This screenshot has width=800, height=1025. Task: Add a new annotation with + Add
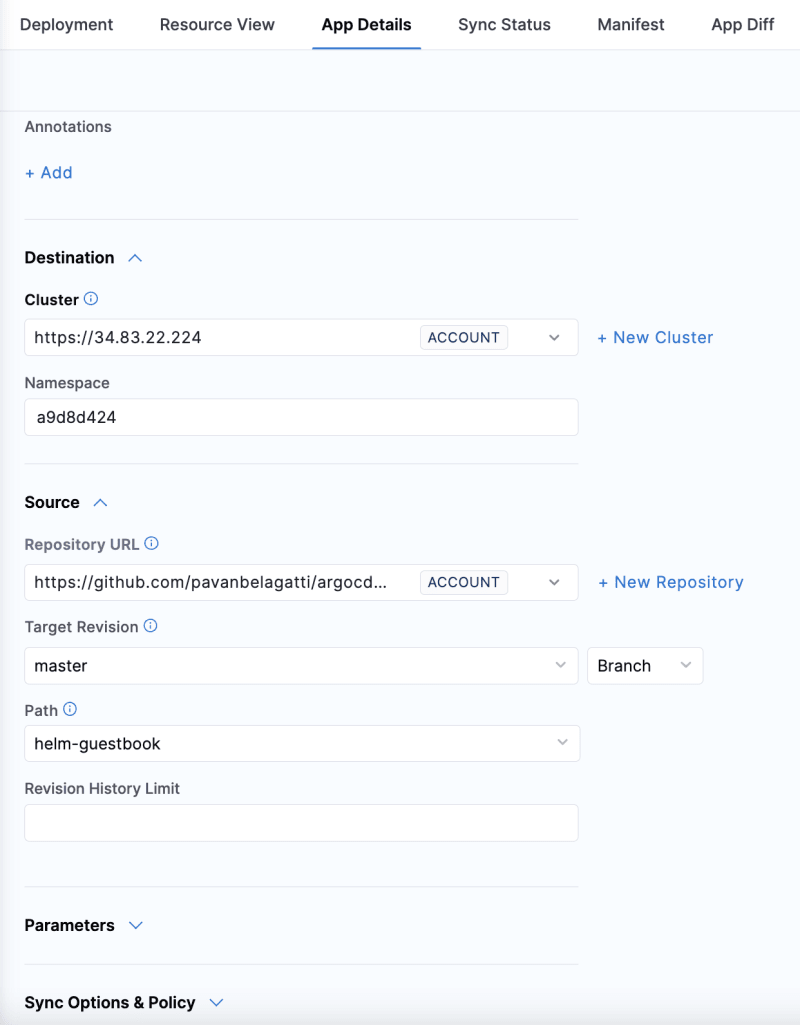click(x=49, y=173)
